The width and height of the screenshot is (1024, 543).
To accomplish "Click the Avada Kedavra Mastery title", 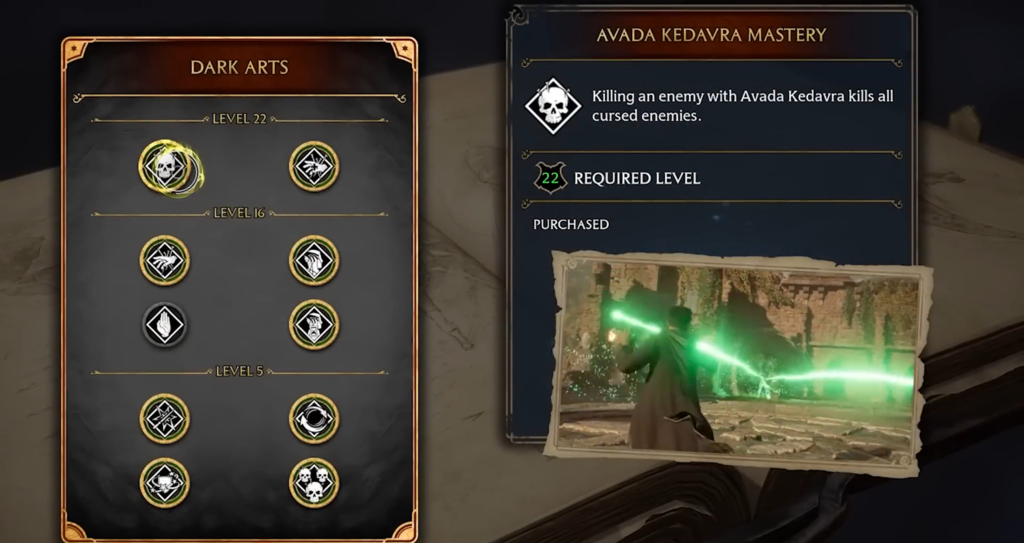I will click(712, 35).
